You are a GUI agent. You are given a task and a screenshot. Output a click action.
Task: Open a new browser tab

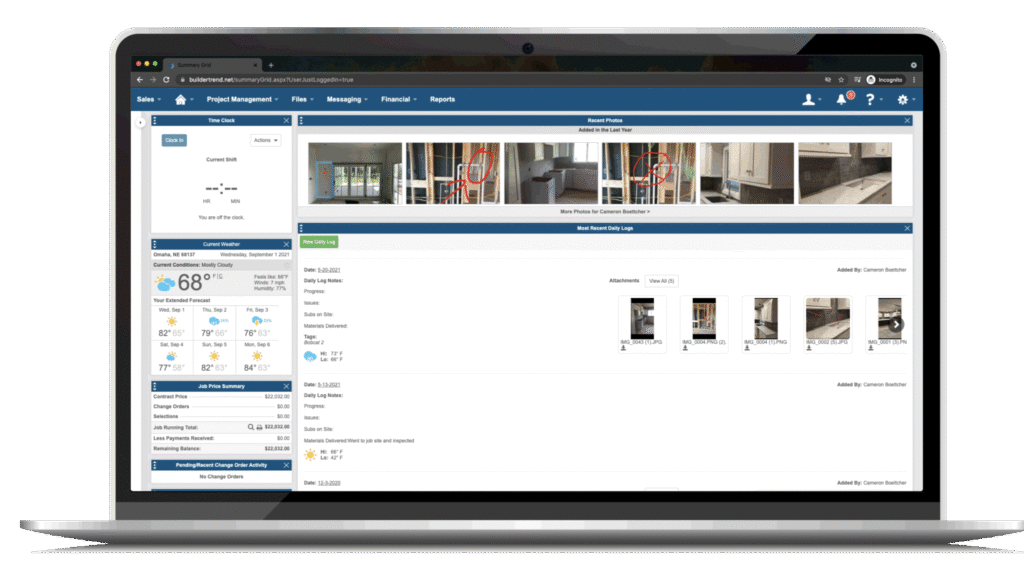pyautogui.click(x=270, y=65)
